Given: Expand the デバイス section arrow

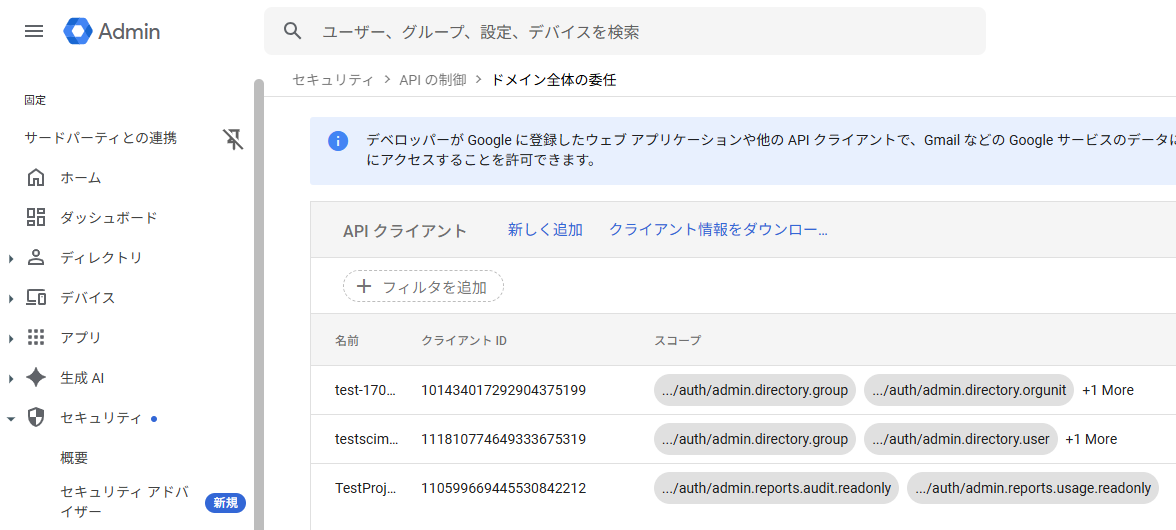Looking at the screenshot, I should [11, 299].
